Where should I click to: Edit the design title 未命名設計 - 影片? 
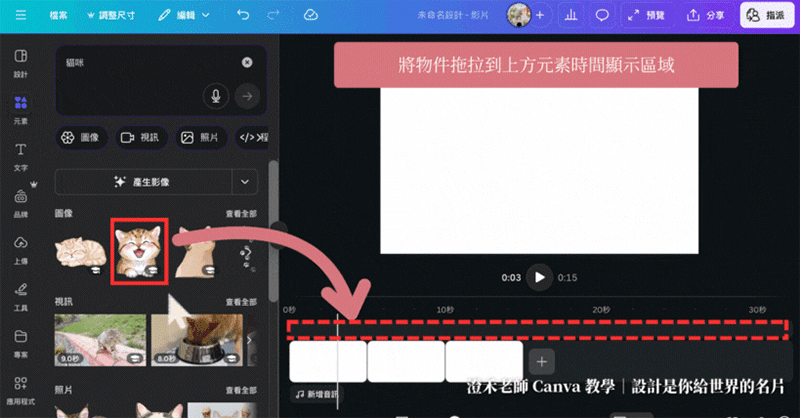453,15
